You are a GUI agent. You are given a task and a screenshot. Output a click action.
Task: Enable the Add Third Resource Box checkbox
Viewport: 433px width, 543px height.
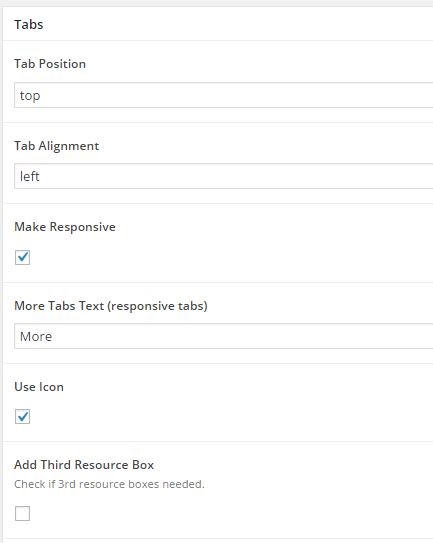click(x=23, y=513)
